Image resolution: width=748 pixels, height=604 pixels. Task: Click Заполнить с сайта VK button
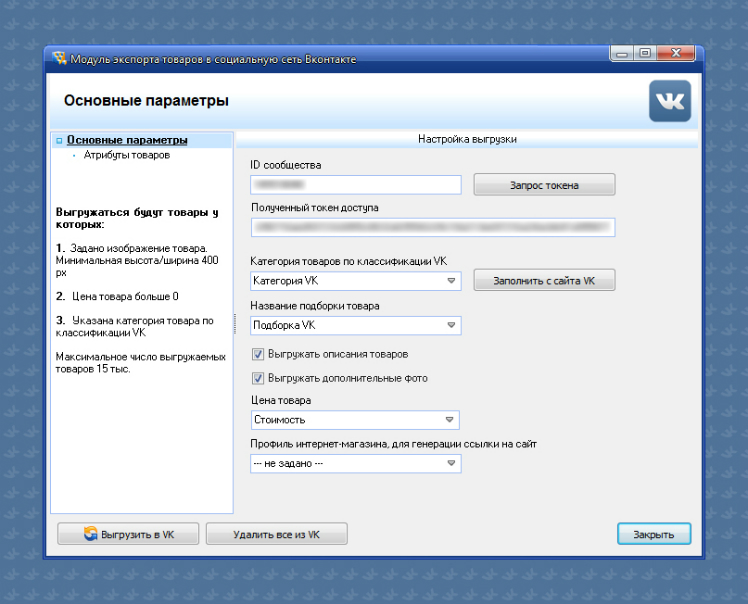click(544, 280)
